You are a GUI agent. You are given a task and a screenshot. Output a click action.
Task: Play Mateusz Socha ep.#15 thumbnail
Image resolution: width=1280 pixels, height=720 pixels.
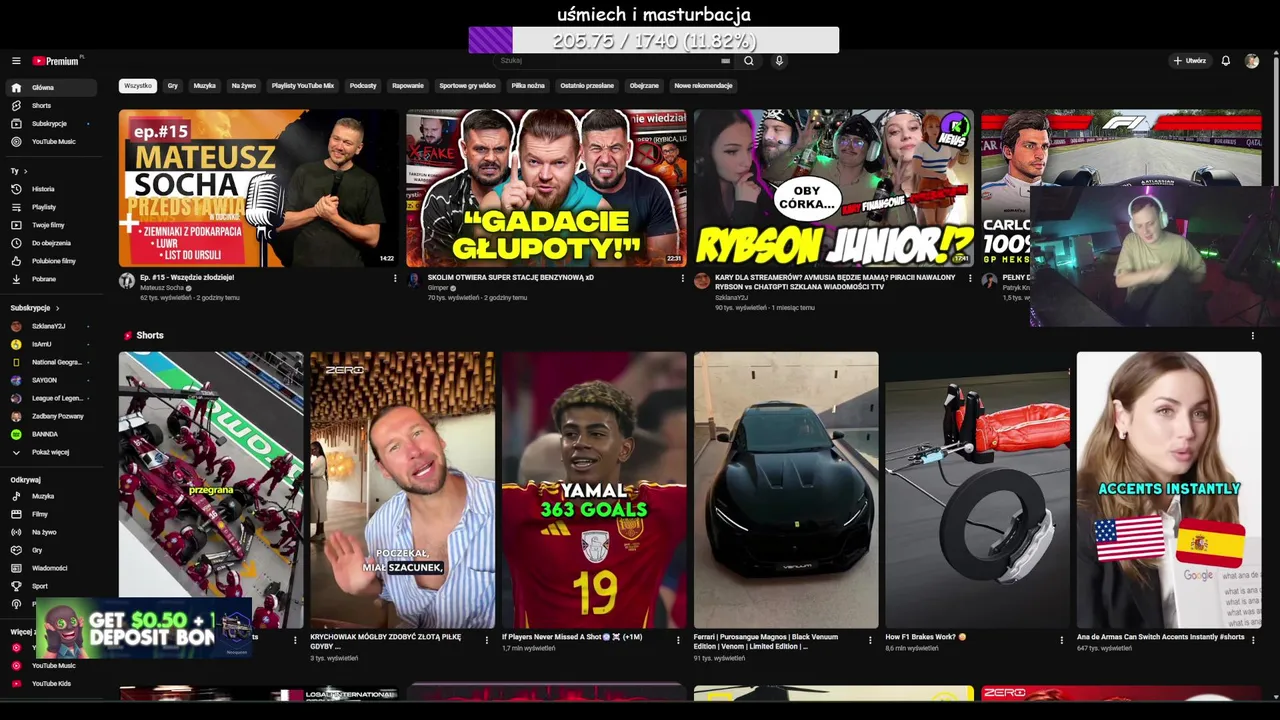(x=259, y=188)
